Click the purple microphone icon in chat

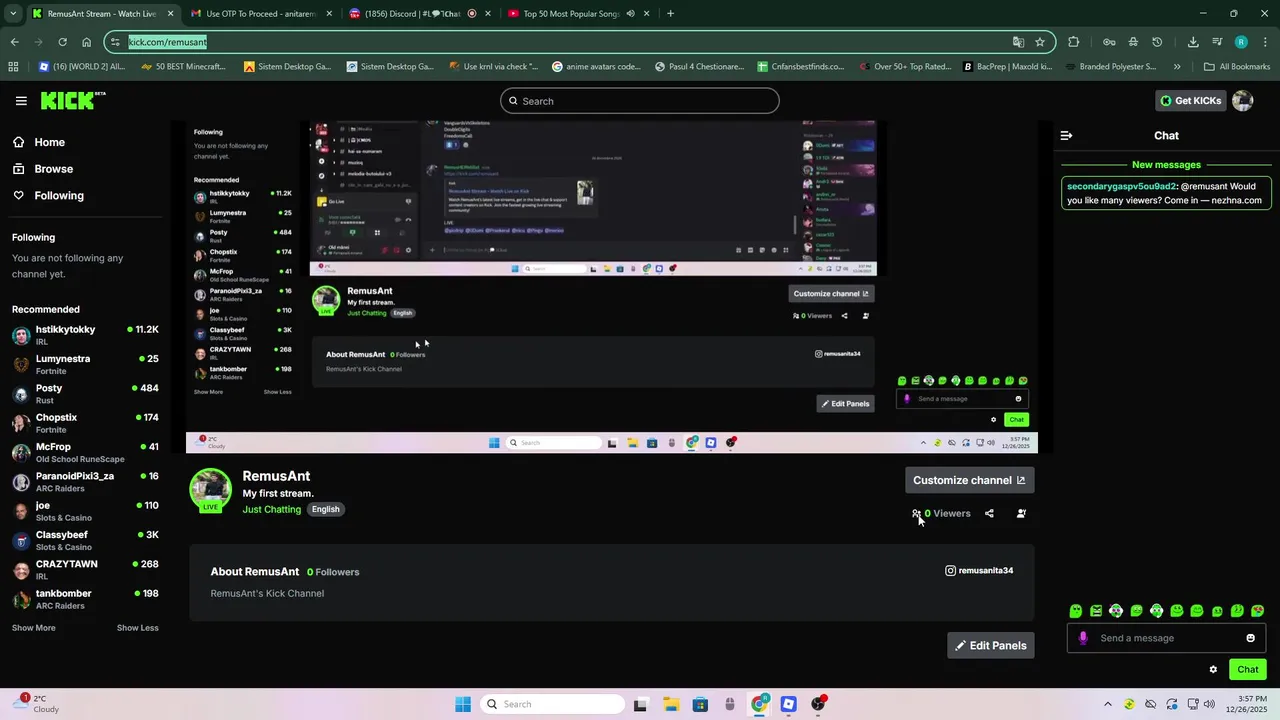(1083, 638)
